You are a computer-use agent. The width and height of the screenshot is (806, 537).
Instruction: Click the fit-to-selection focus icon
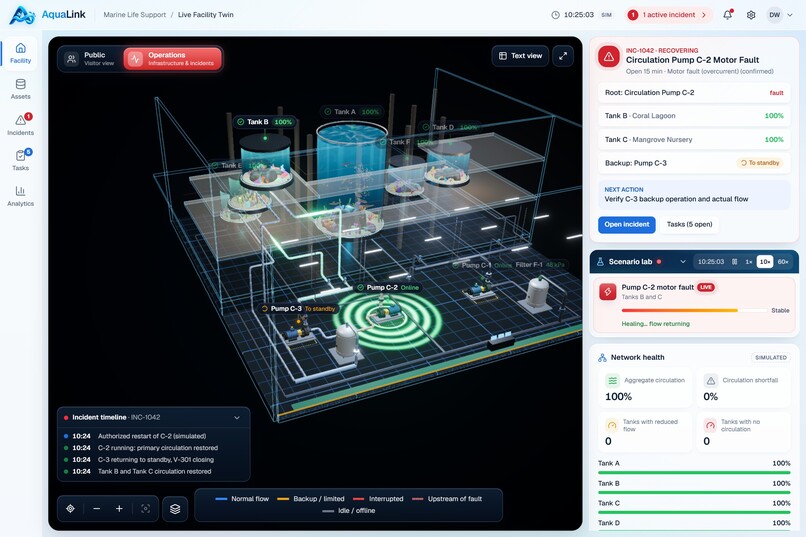click(145, 508)
